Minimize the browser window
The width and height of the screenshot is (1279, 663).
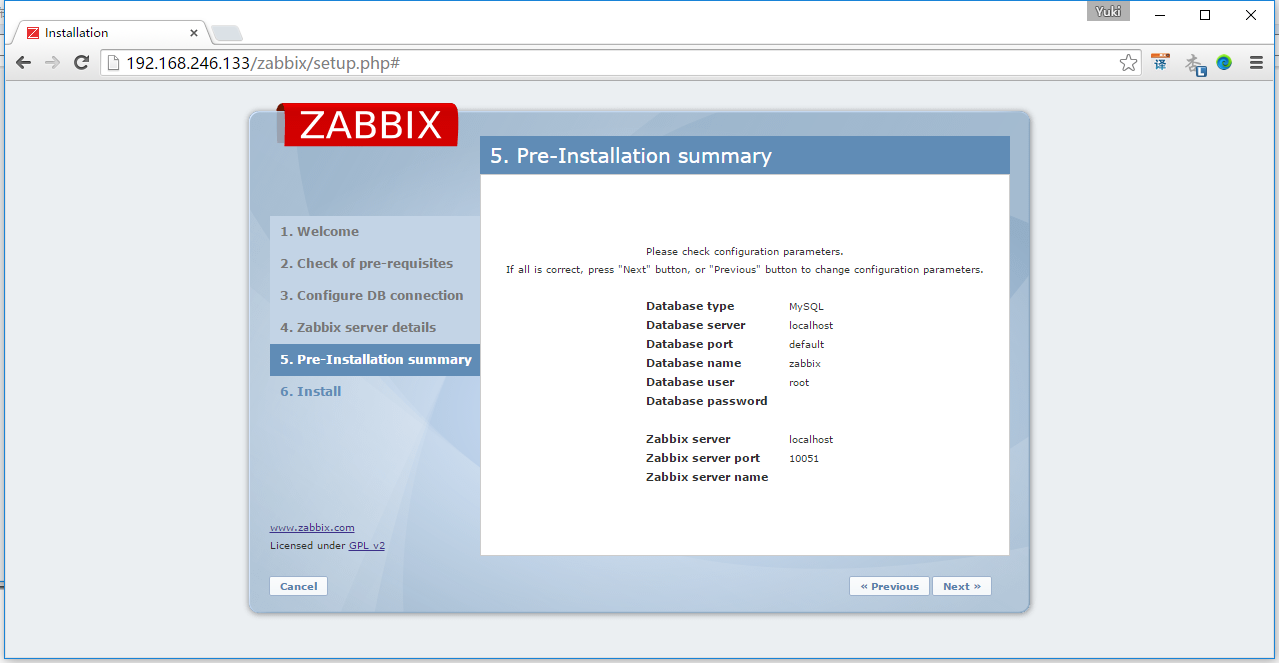tap(1160, 15)
